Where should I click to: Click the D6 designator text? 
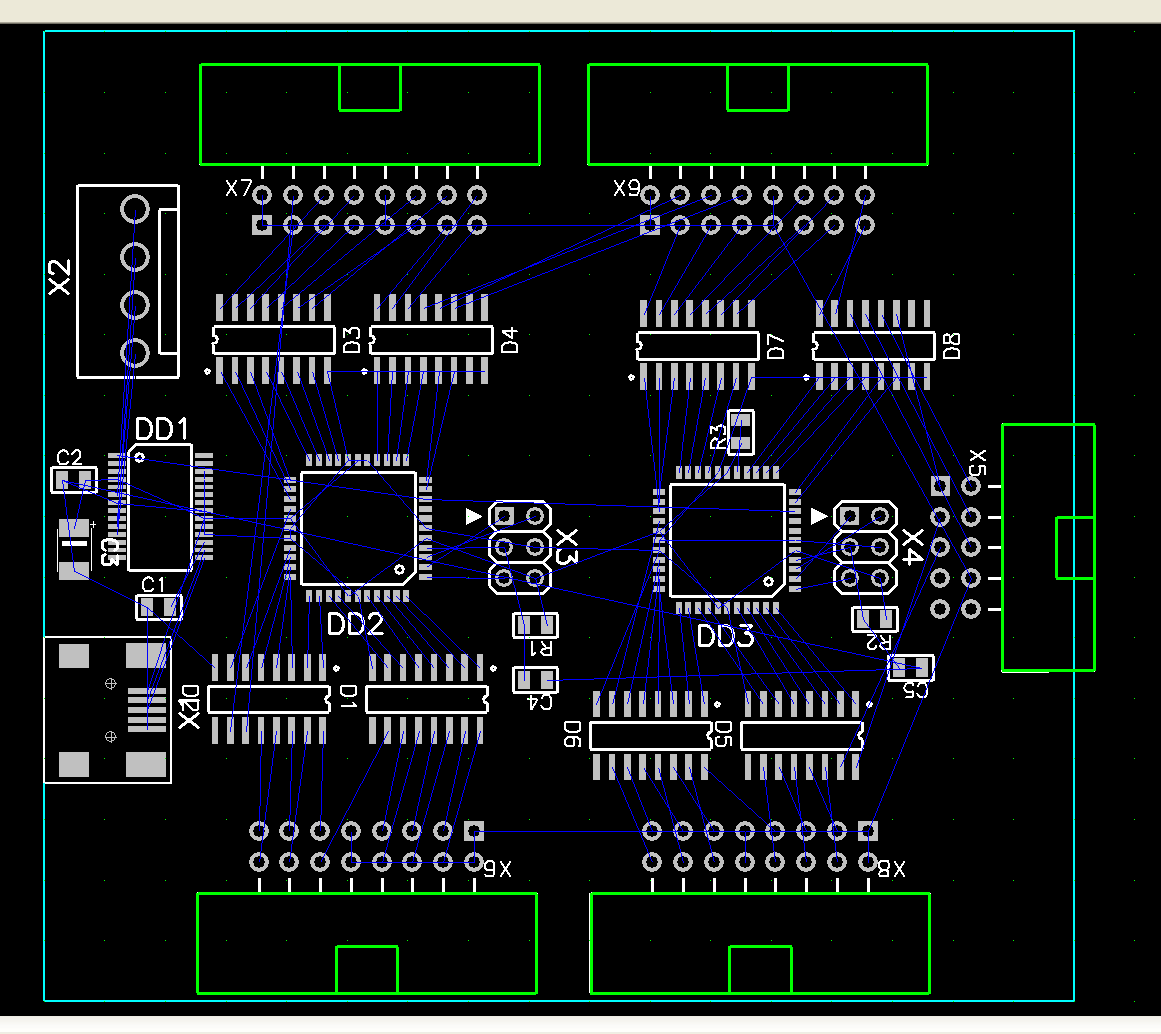(572, 733)
